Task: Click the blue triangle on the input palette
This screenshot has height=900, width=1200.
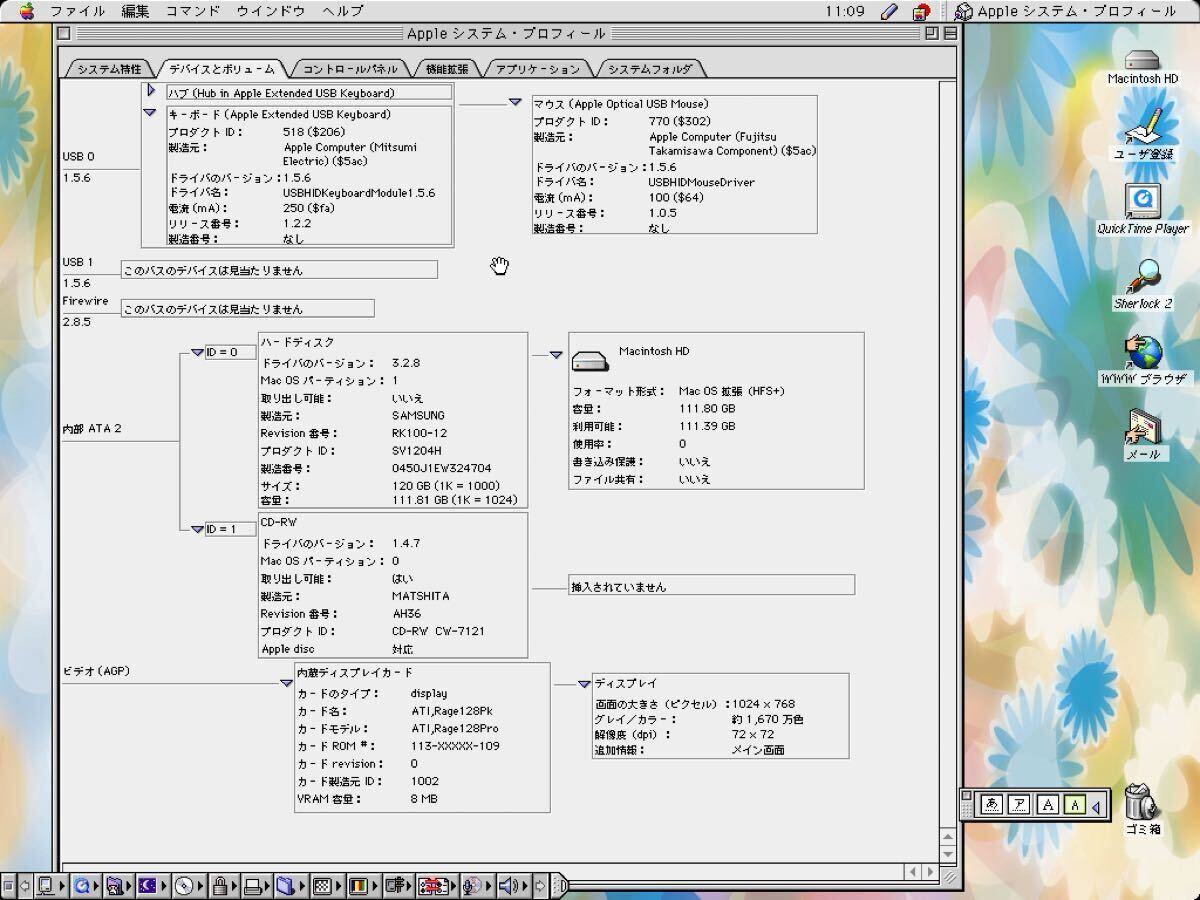Action: pos(1096,805)
